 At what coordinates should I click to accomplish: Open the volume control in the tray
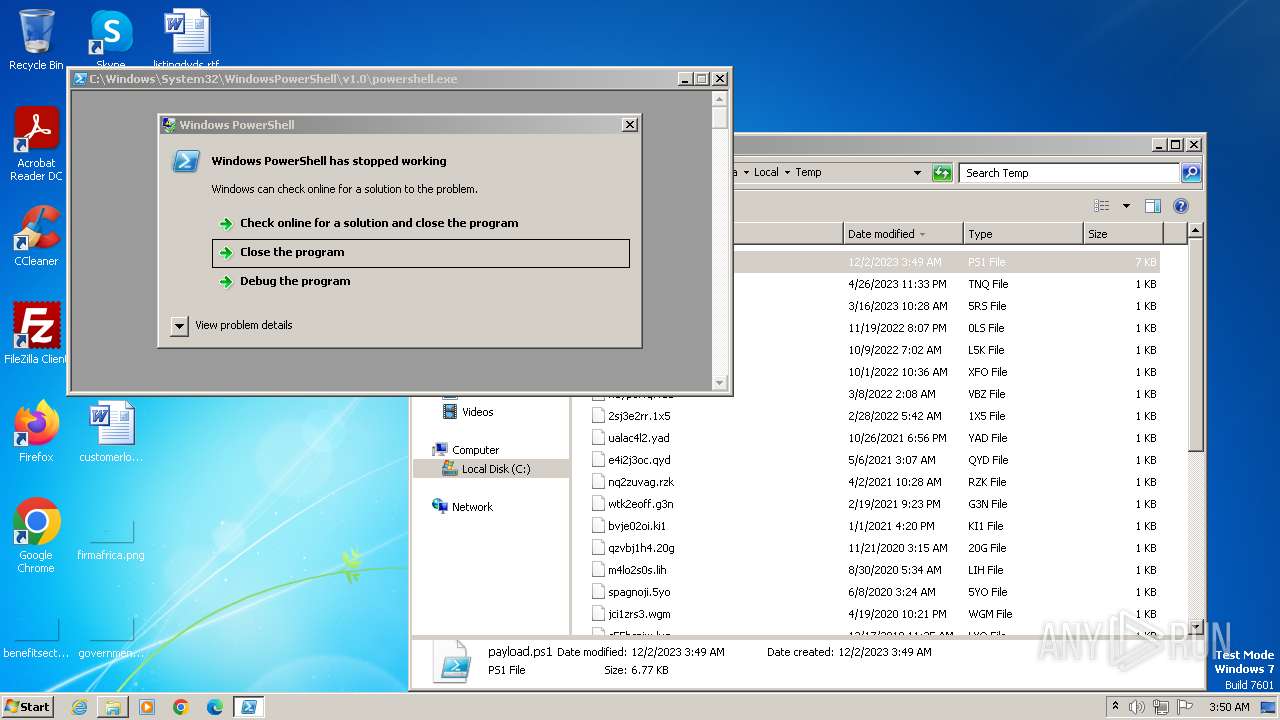point(1137,707)
